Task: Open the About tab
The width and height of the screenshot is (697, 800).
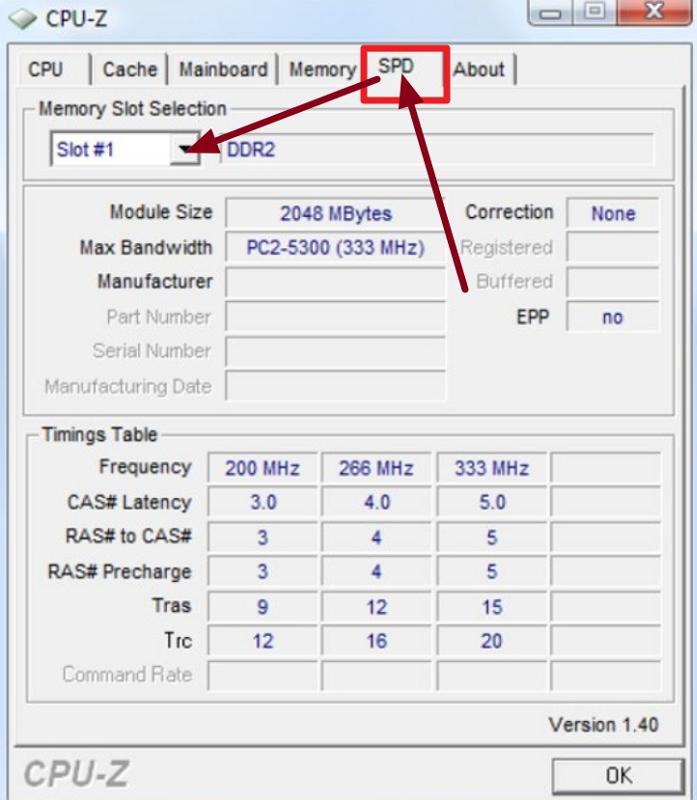Action: (479, 69)
